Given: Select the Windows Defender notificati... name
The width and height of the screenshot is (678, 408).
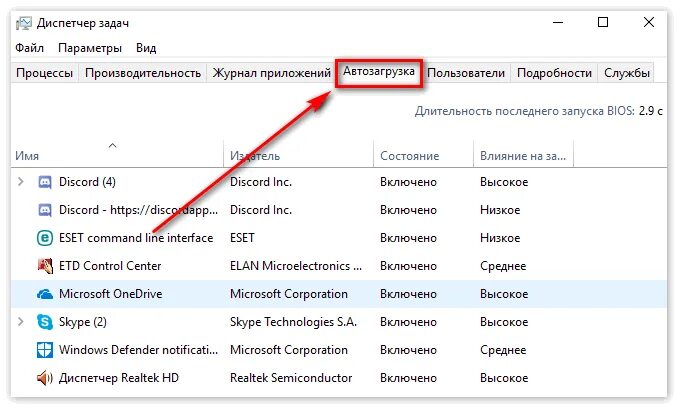Looking at the screenshot, I should click(x=138, y=350).
